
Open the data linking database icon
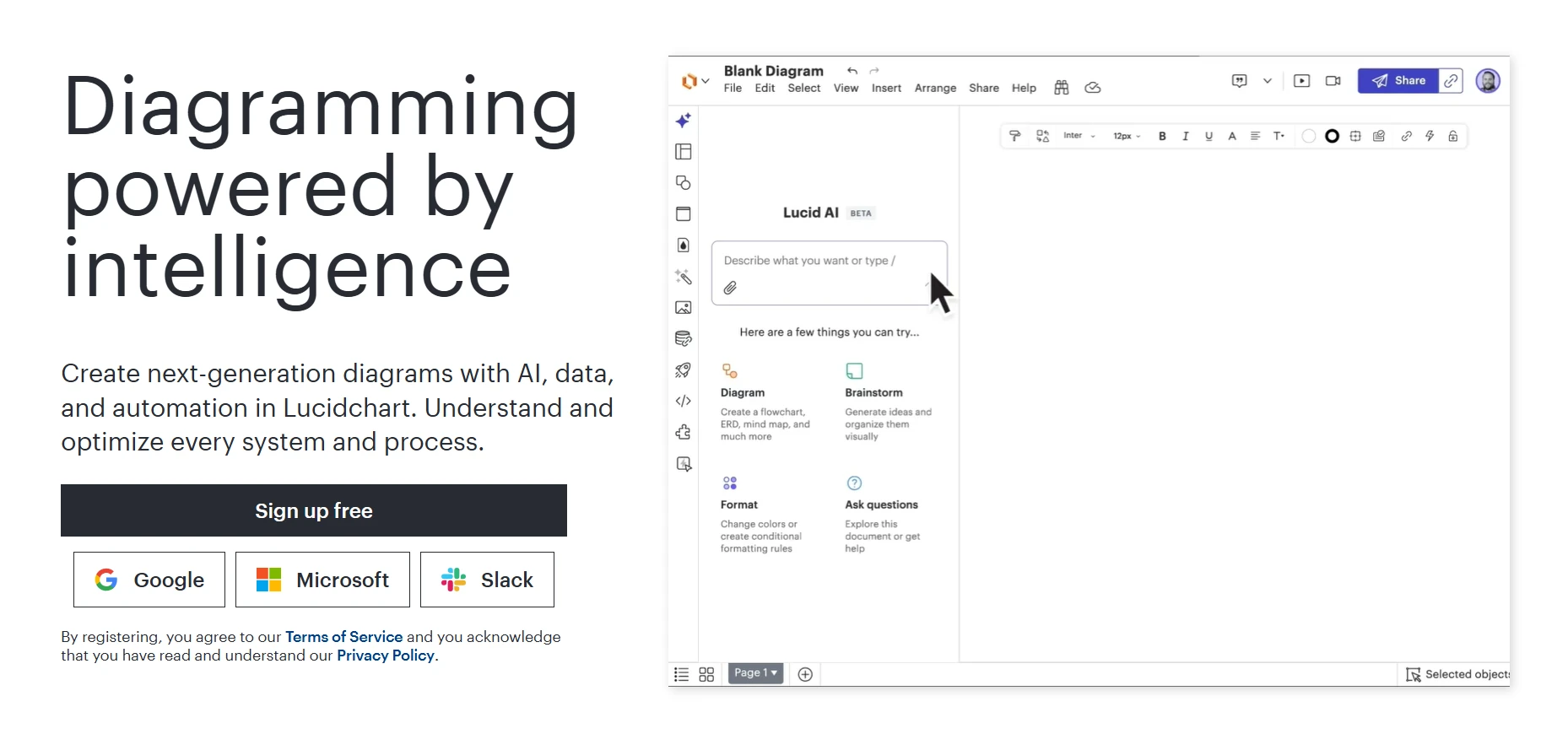point(684,339)
